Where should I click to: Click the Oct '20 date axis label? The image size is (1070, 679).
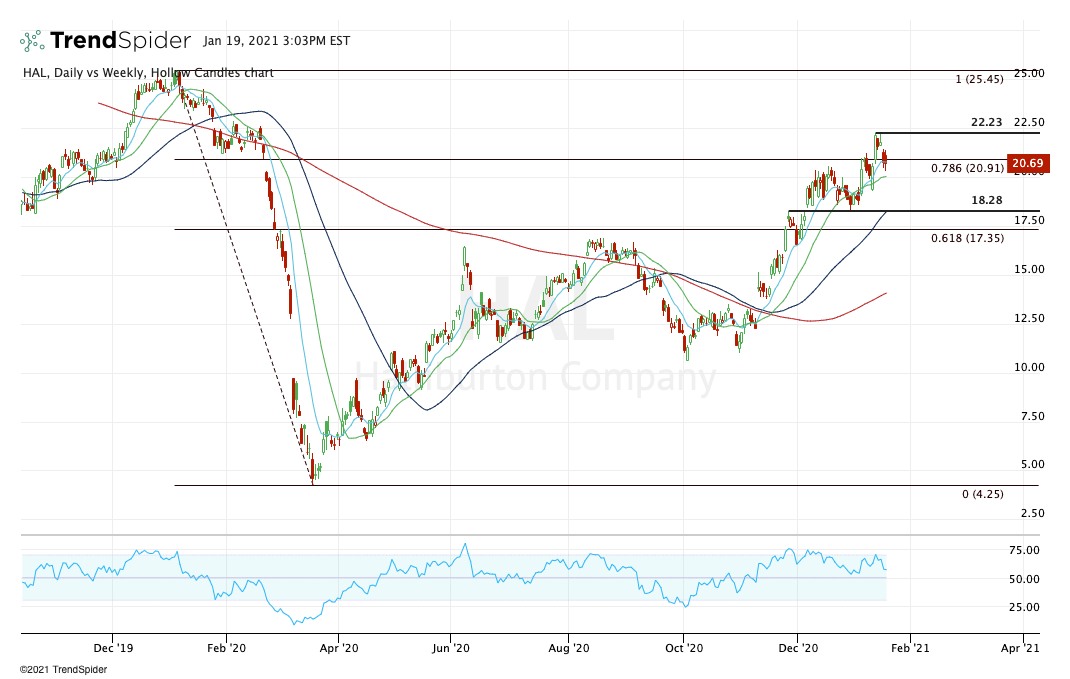coord(684,648)
